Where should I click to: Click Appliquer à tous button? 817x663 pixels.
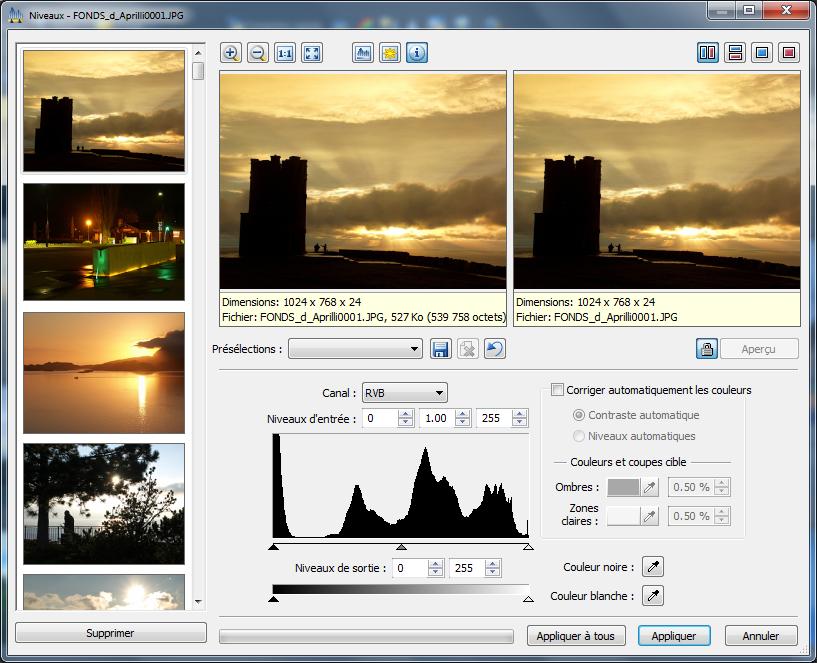tap(575, 636)
